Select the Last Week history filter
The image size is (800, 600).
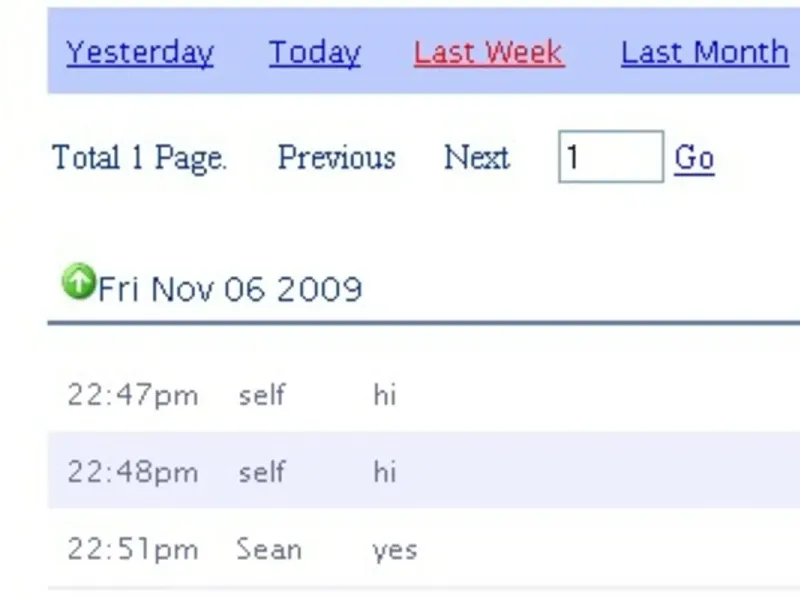[x=489, y=52]
